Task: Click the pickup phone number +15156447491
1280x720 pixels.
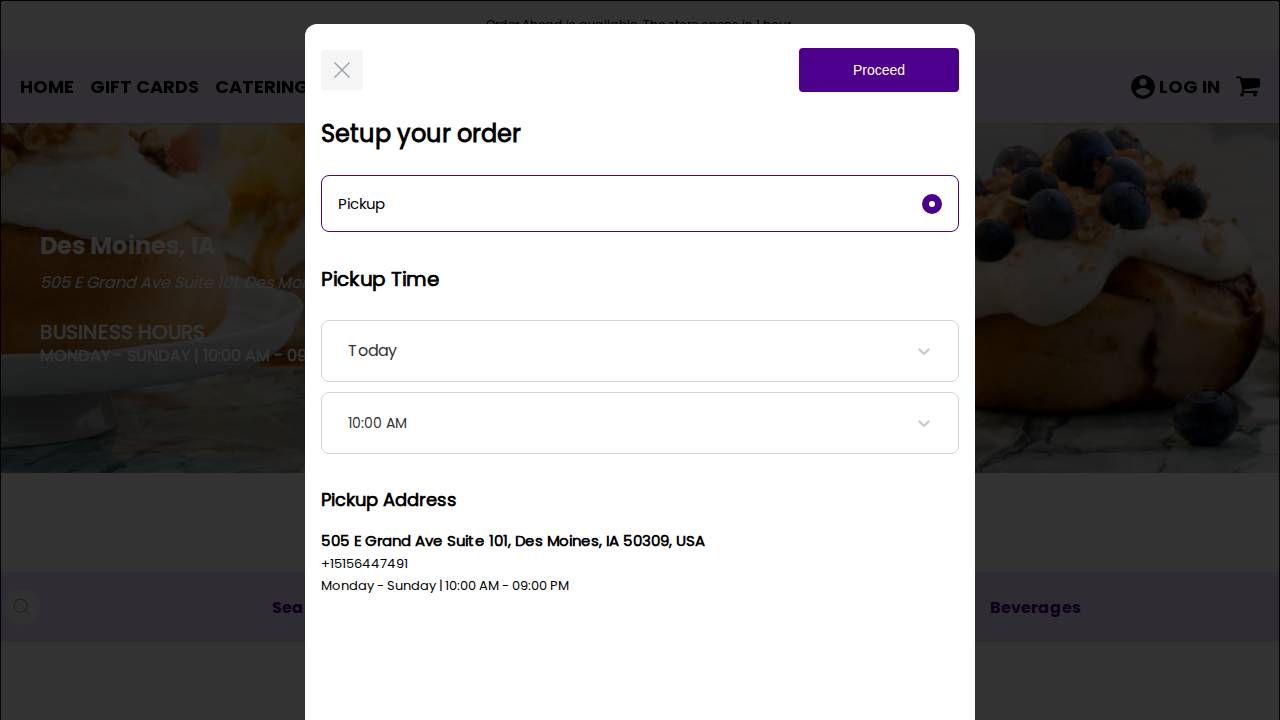Action: (x=364, y=563)
